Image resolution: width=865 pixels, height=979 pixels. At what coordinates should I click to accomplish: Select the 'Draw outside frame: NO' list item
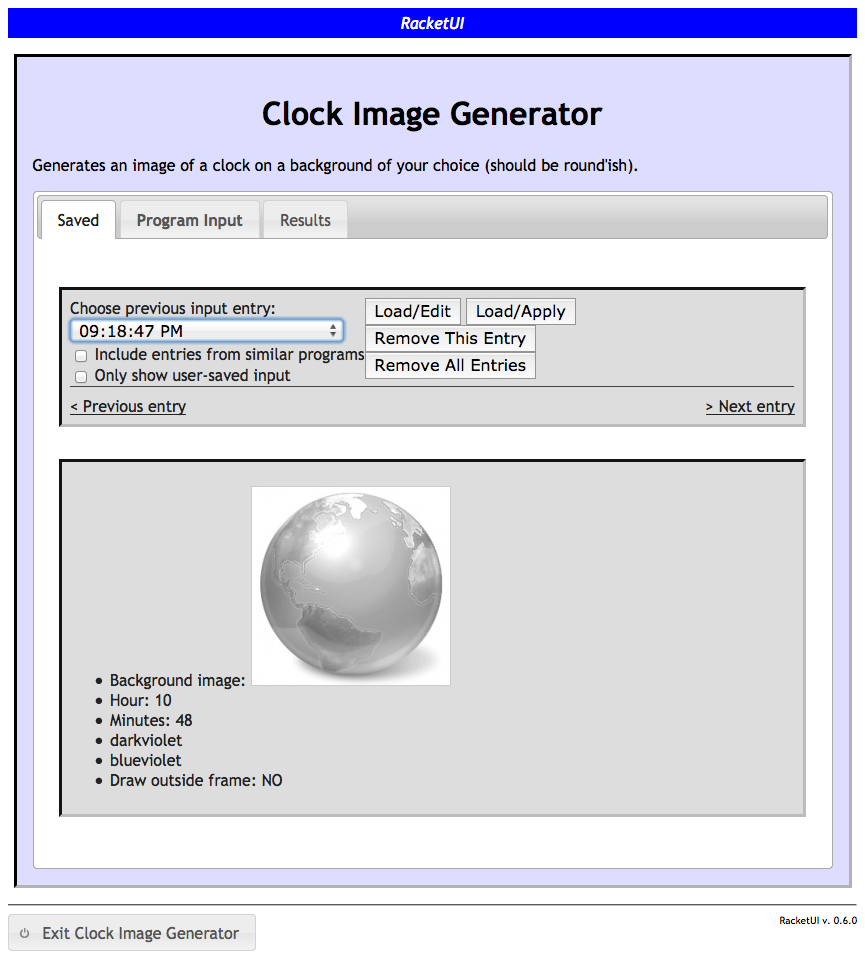pyautogui.click(x=196, y=780)
